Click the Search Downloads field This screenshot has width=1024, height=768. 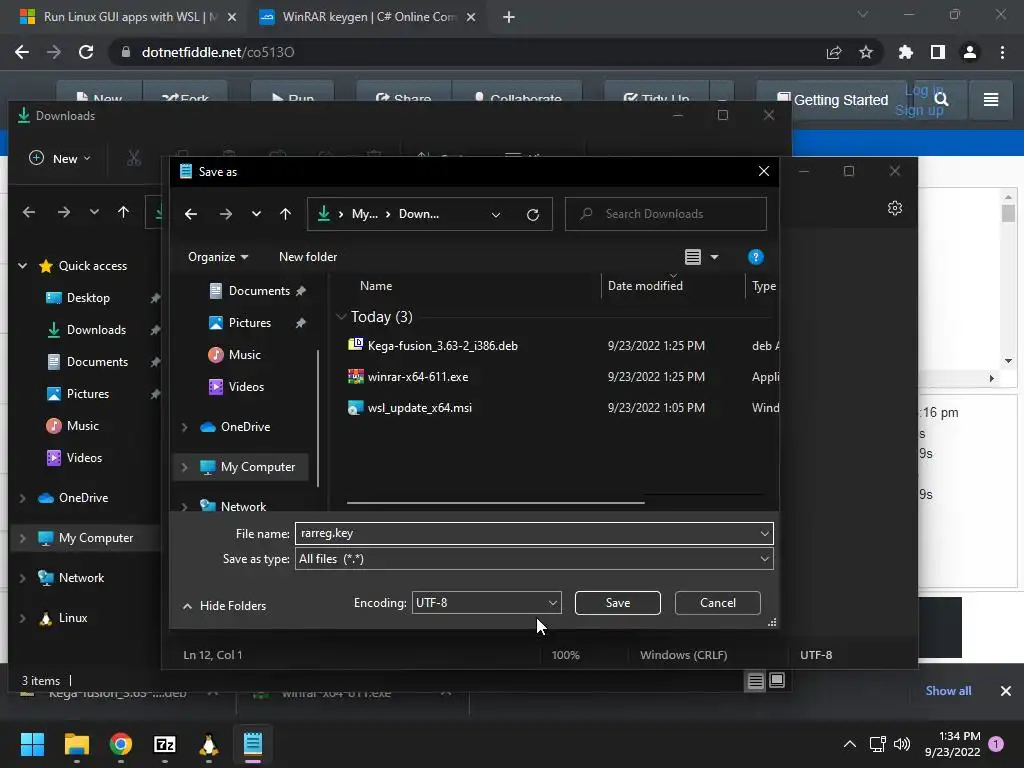[x=665, y=214]
